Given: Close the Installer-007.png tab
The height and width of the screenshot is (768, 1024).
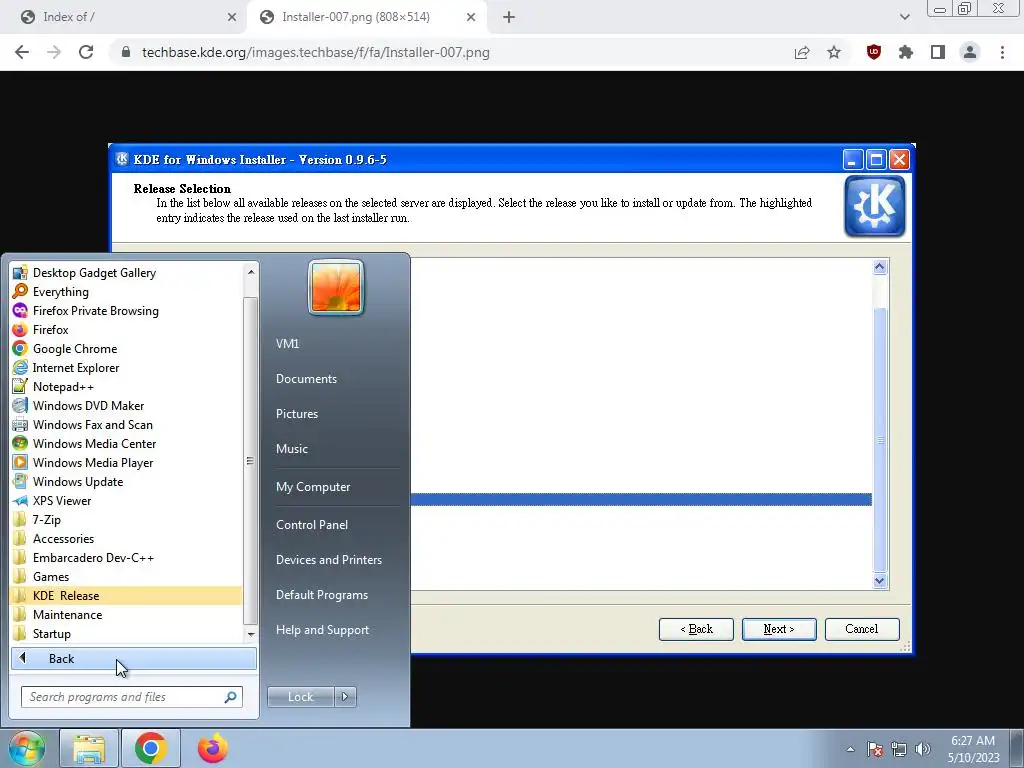Looking at the screenshot, I should (471, 17).
